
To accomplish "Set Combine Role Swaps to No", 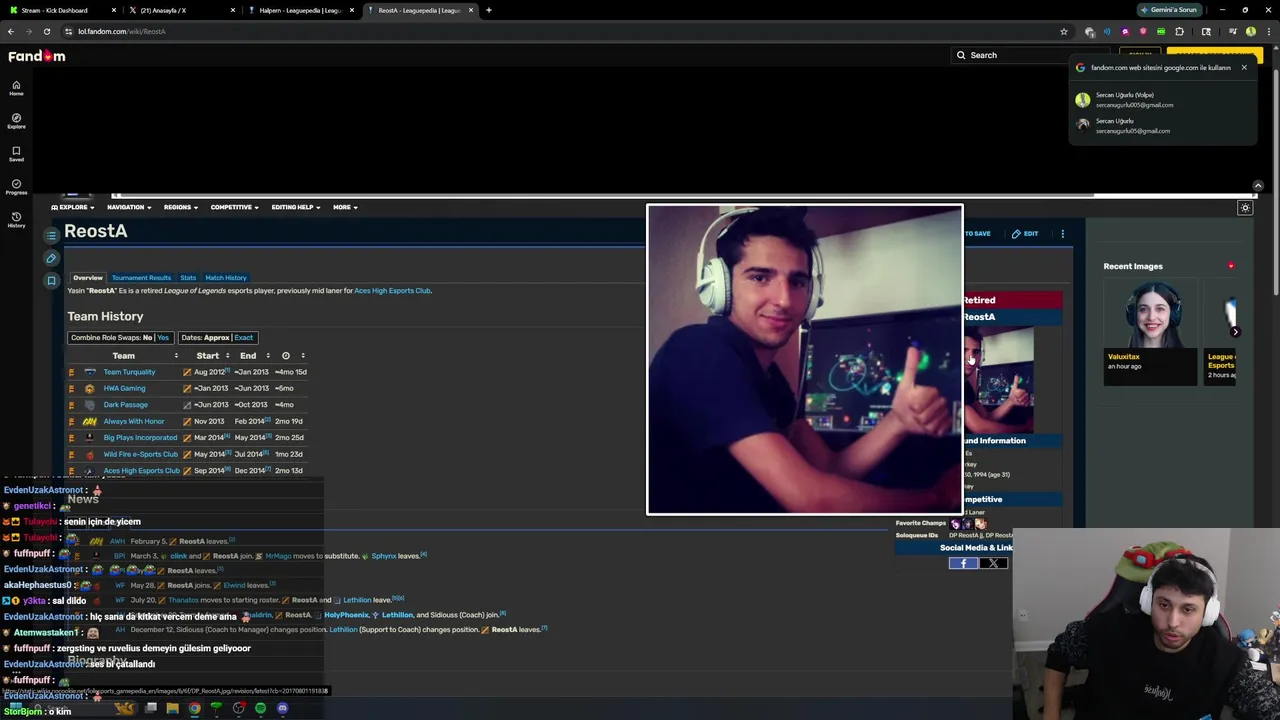I will [148, 337].
